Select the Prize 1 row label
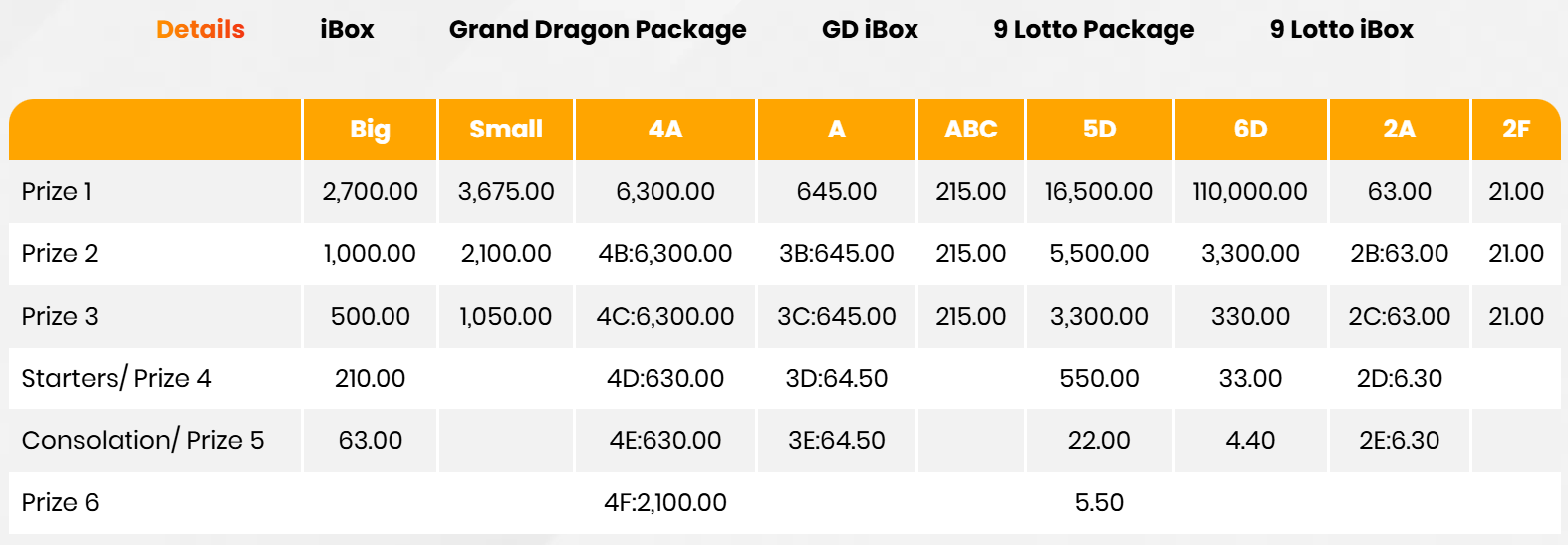 [57, 191]
